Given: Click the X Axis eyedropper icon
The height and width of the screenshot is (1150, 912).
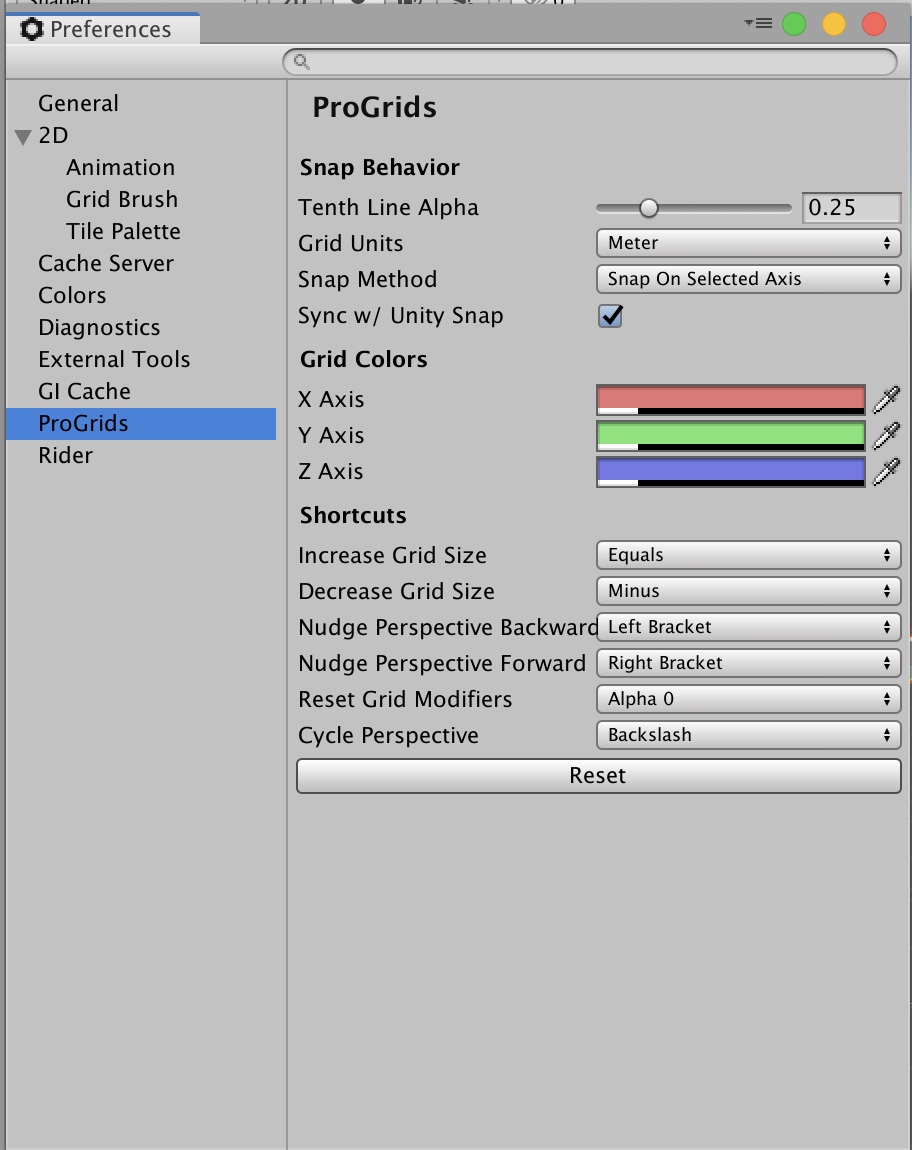Looking at the screenshot, I should coord(886,400).
